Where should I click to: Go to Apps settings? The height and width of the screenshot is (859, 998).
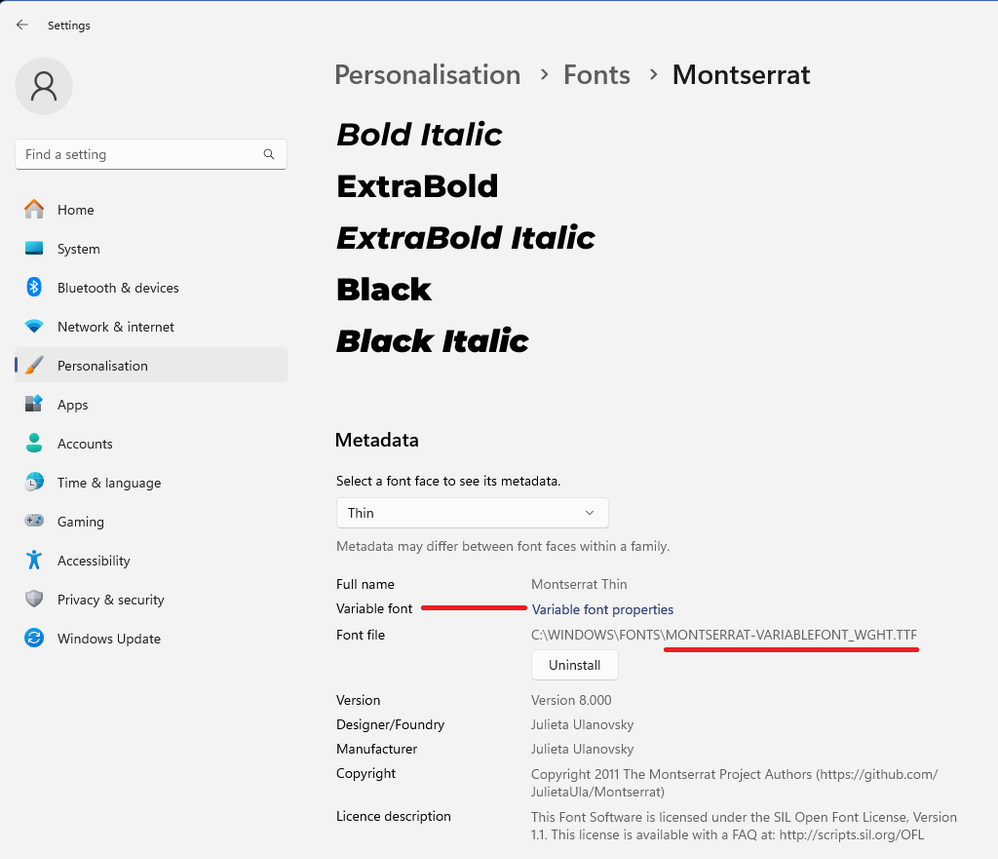tap(72, 405)
